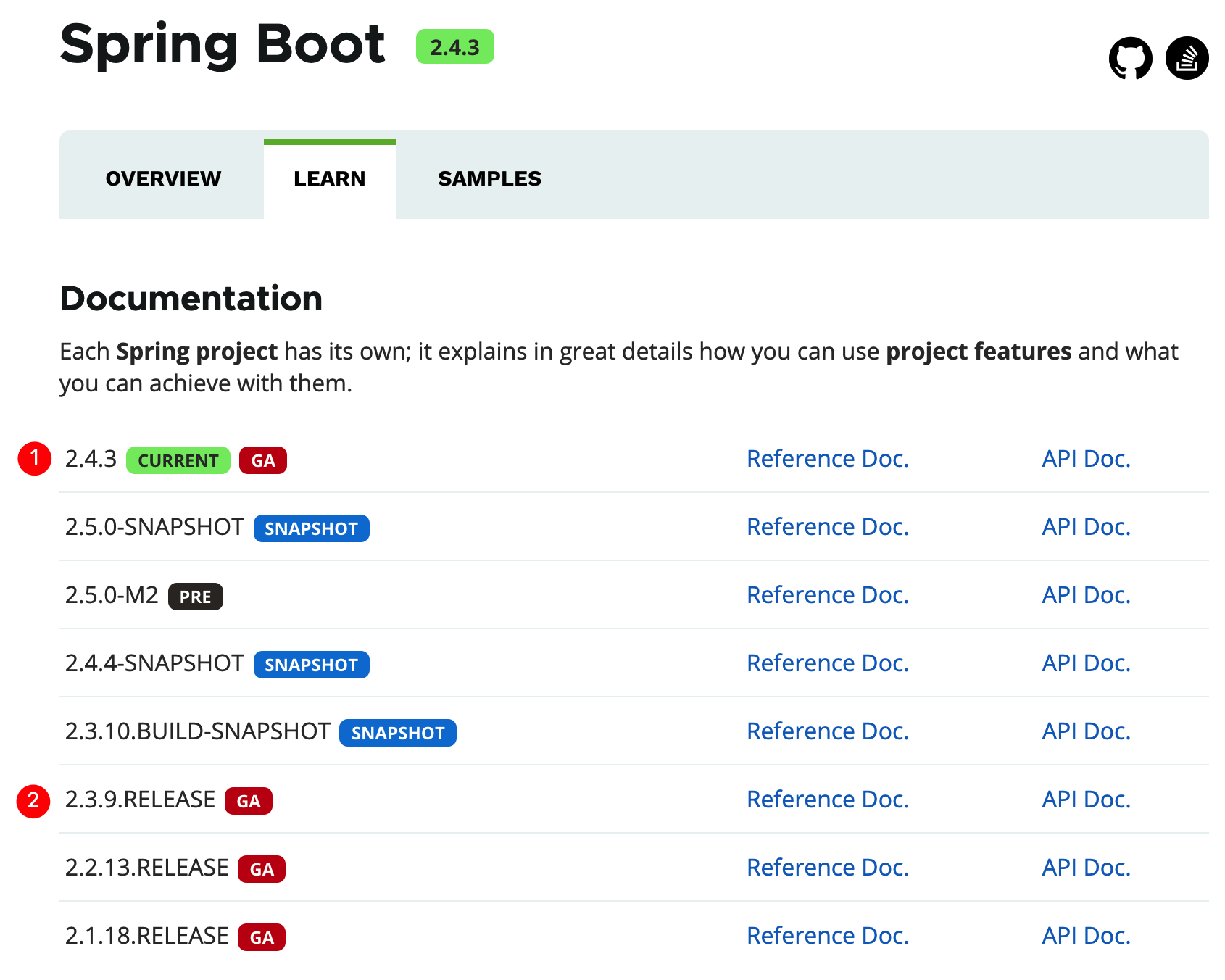Open Reference Doc for 2.5.0-SNAPSHOT
Screen dimensions: 1225x980
[828, 527]
